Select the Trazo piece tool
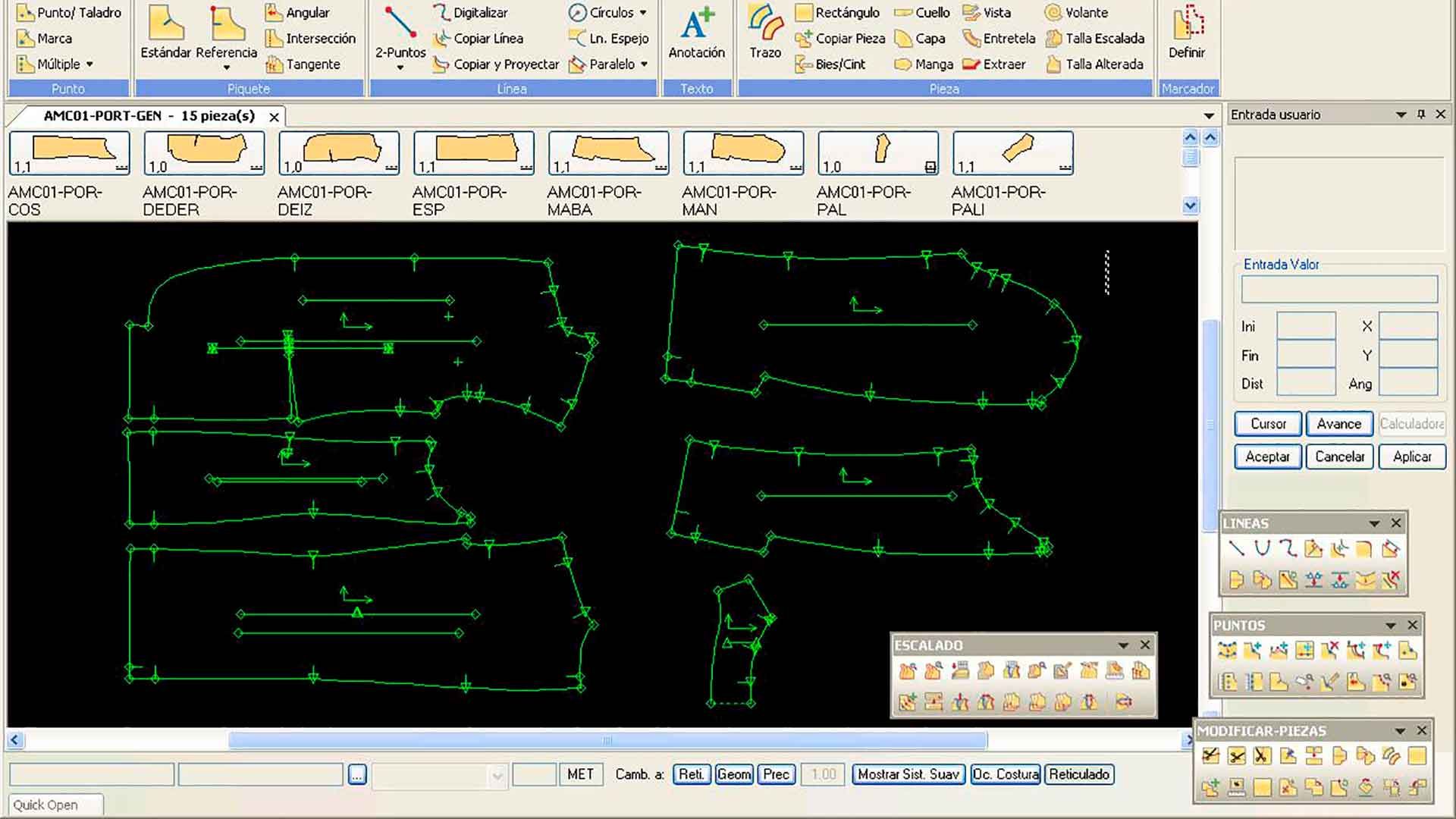The width and height of the screenshot is (1456, 819). pyautogui.click(x=764, y=33)
